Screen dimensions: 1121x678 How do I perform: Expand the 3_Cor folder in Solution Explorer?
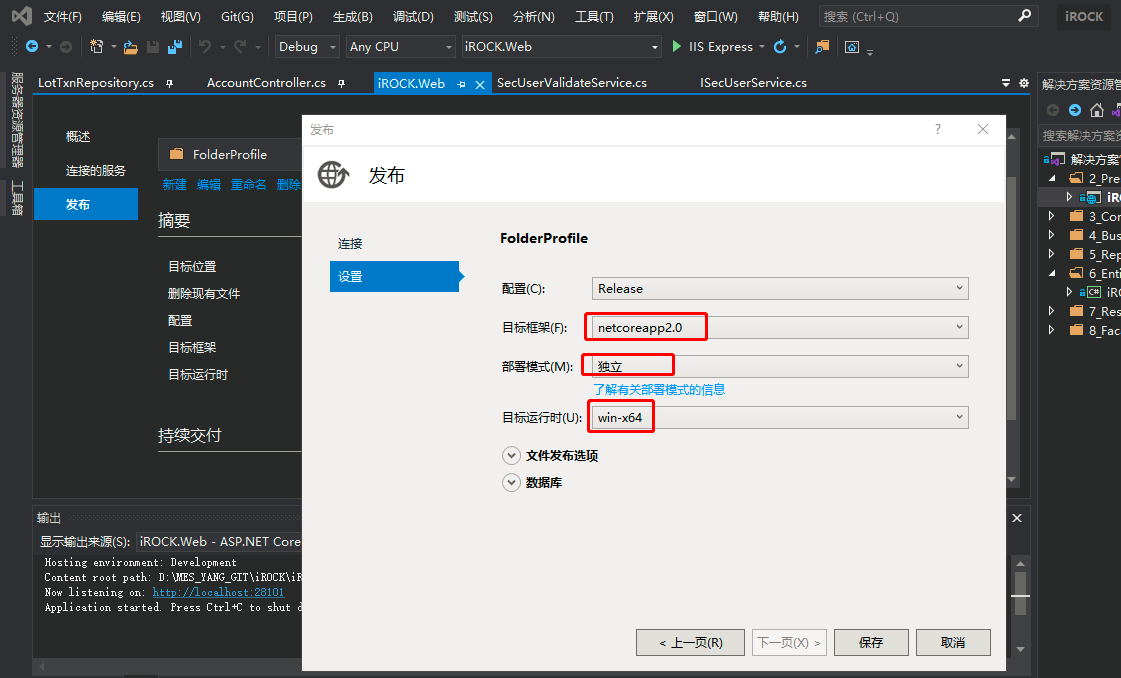1051,216
